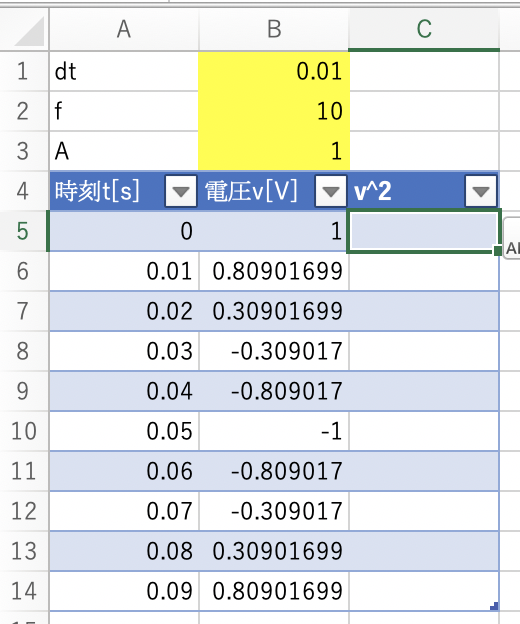Select yellow cell with value 10
This screenshot has width=520, height=624.
coord(274,111)
